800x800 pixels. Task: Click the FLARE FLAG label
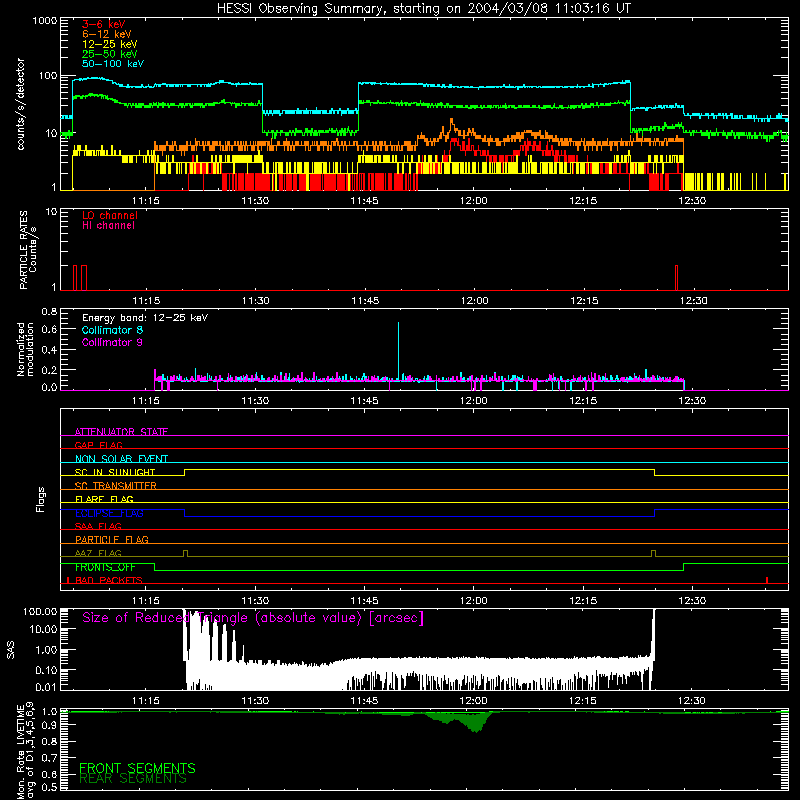[104, 499]
